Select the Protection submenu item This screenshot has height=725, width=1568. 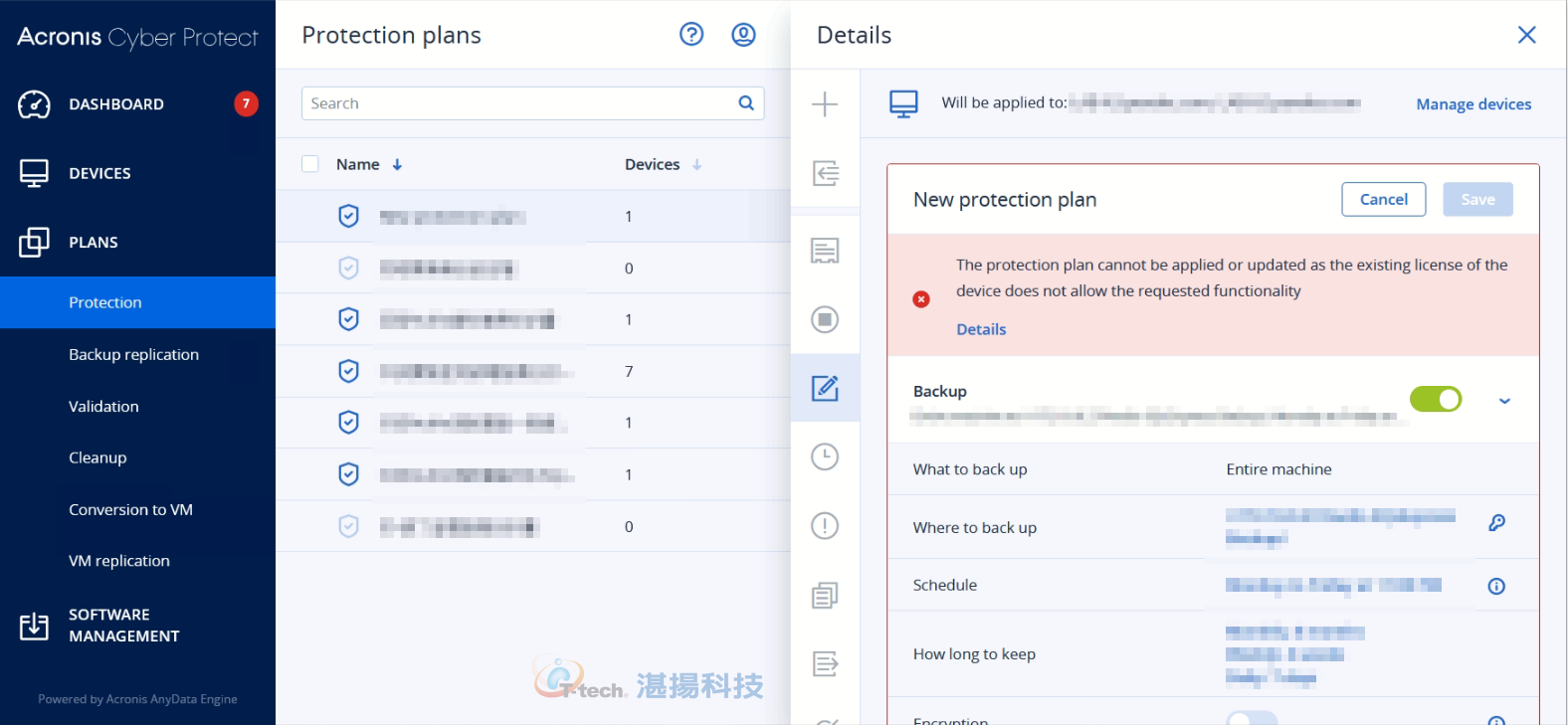pos(137,302)
